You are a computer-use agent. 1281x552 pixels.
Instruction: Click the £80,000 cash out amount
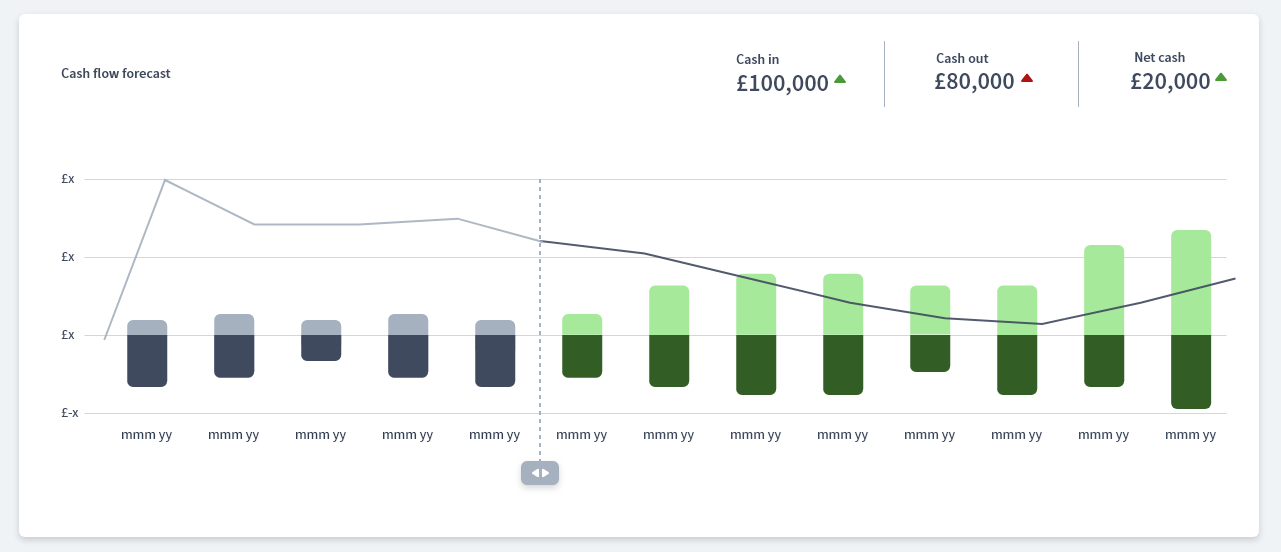point(974,82)
